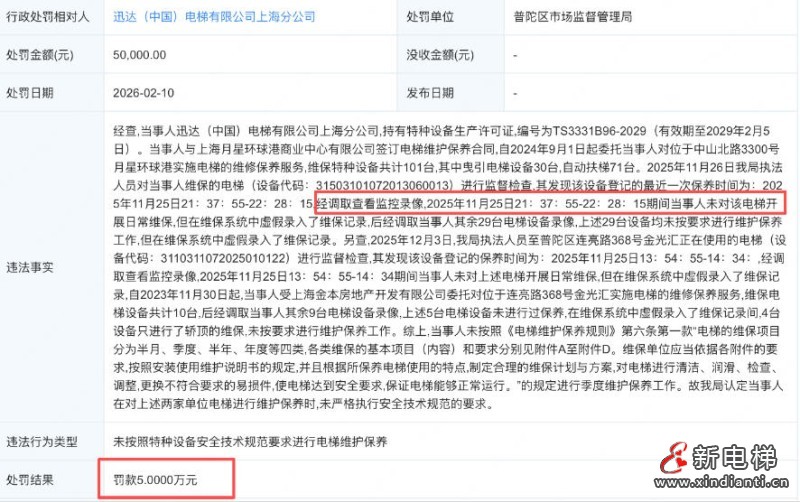
Task: Click the 发布日期 label
Action: click(430, 93)
